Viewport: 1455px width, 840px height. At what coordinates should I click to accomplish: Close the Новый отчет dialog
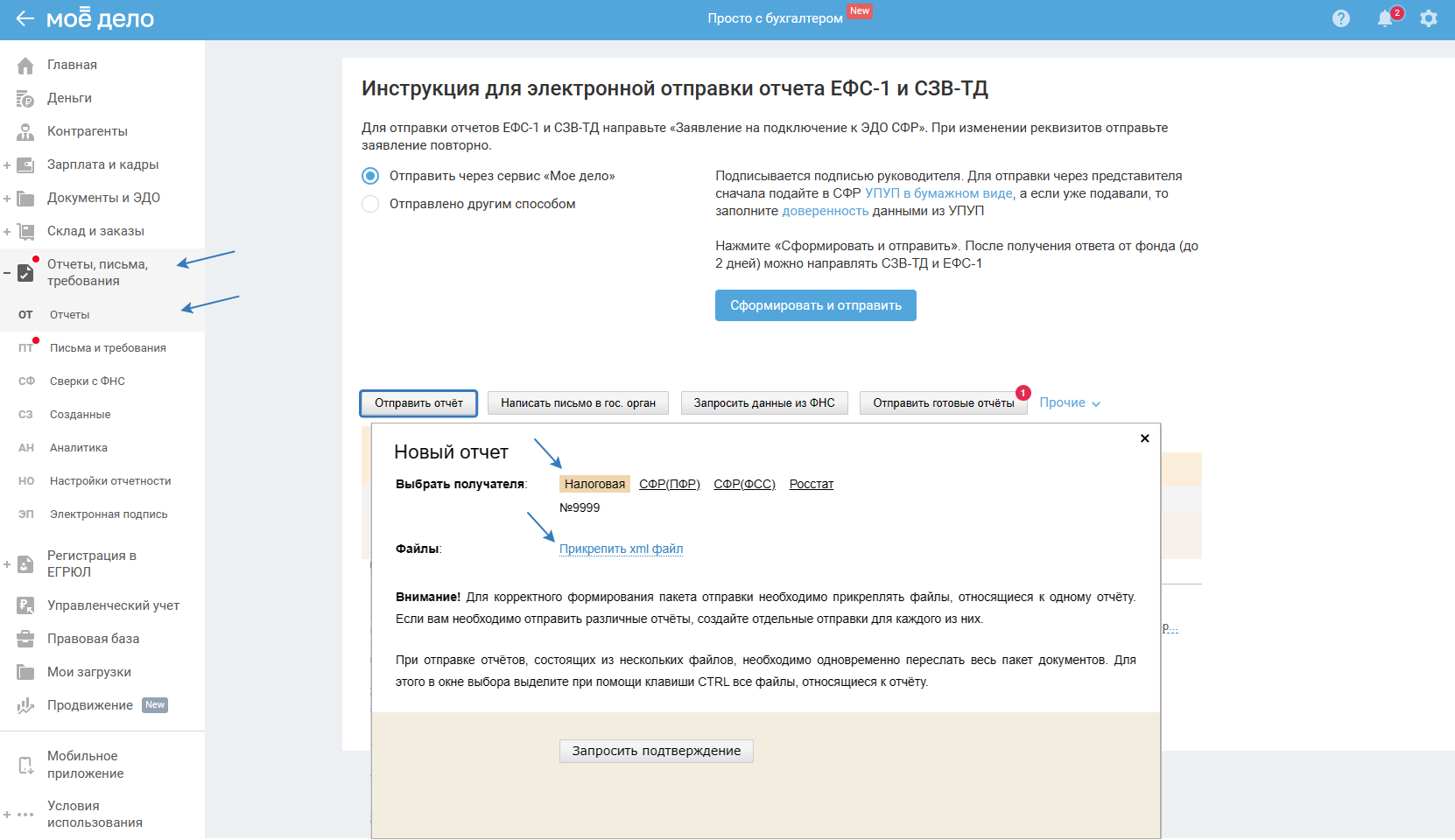1144,438
